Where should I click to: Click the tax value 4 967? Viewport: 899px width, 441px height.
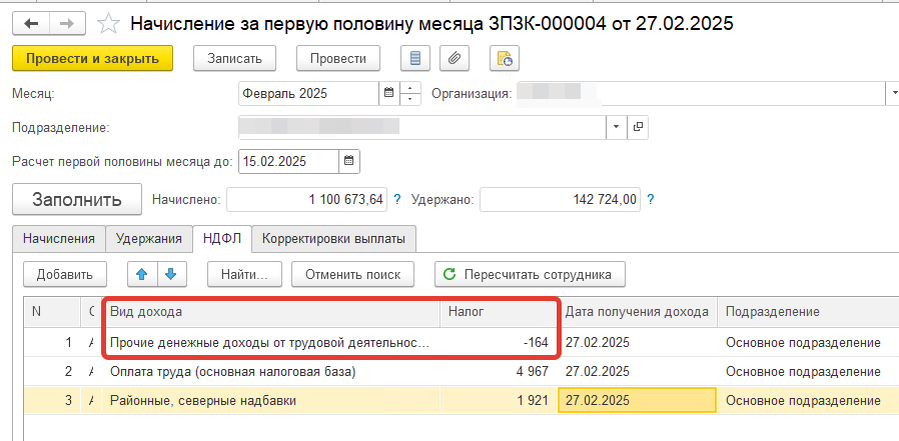(x=531, y=372)
